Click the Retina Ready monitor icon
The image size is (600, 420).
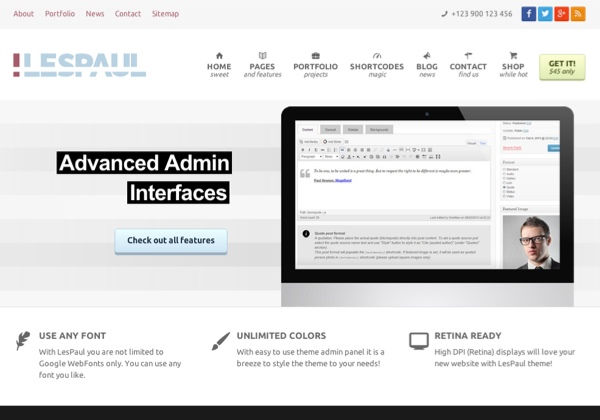tap(419, 341)
